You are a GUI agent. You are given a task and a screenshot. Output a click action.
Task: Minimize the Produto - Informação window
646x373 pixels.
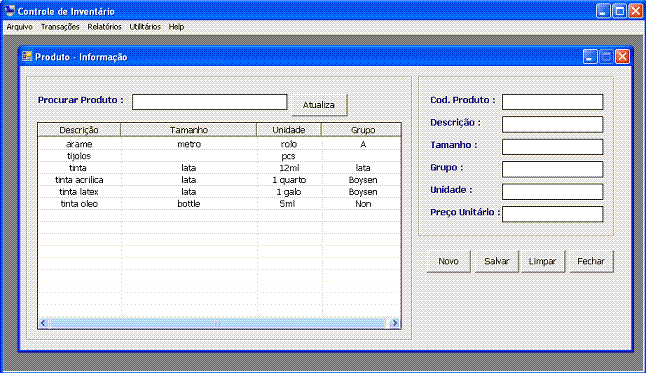coord(590,56)
